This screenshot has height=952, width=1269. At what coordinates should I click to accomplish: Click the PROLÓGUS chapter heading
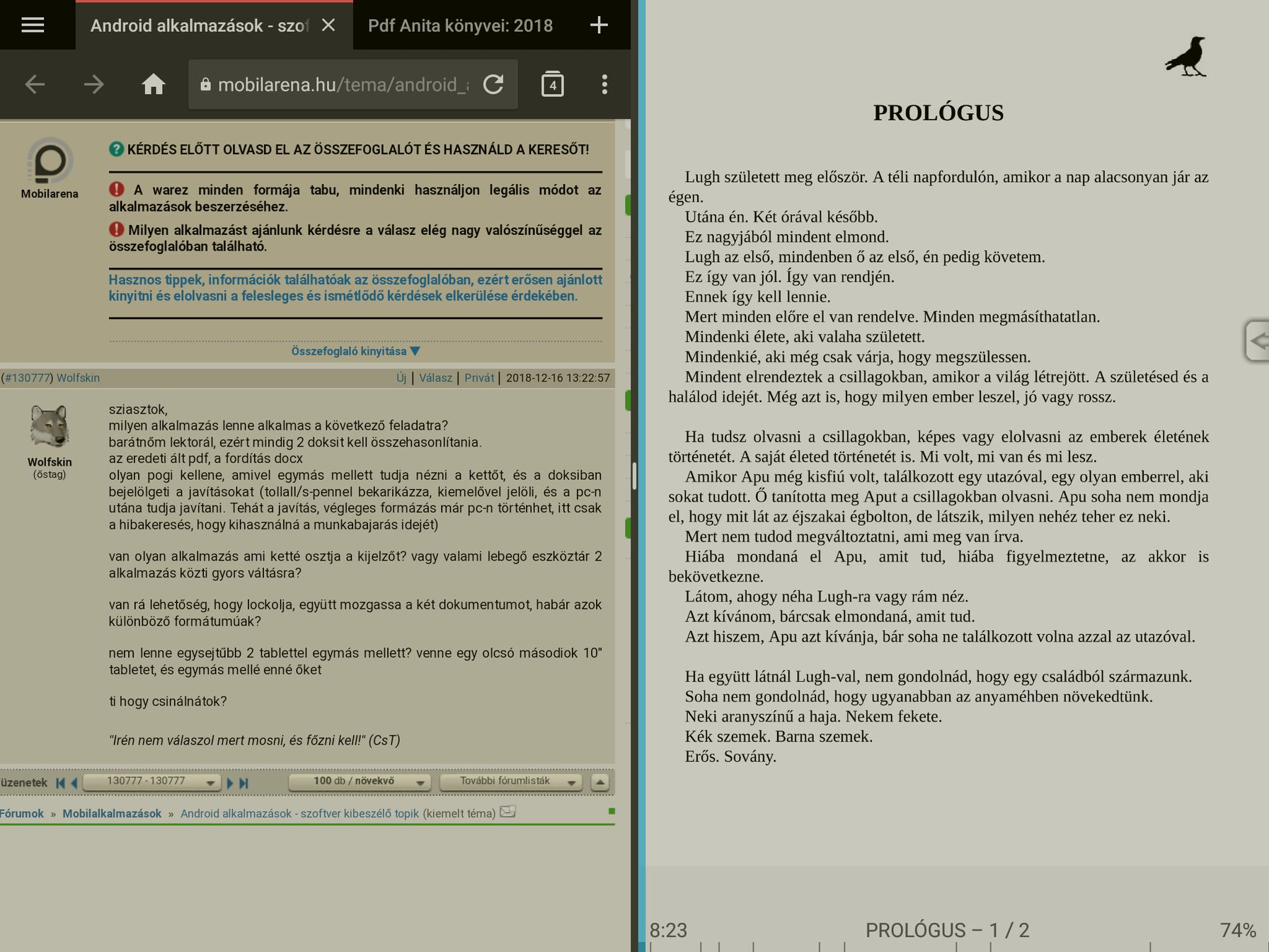[x=938, y=113]
